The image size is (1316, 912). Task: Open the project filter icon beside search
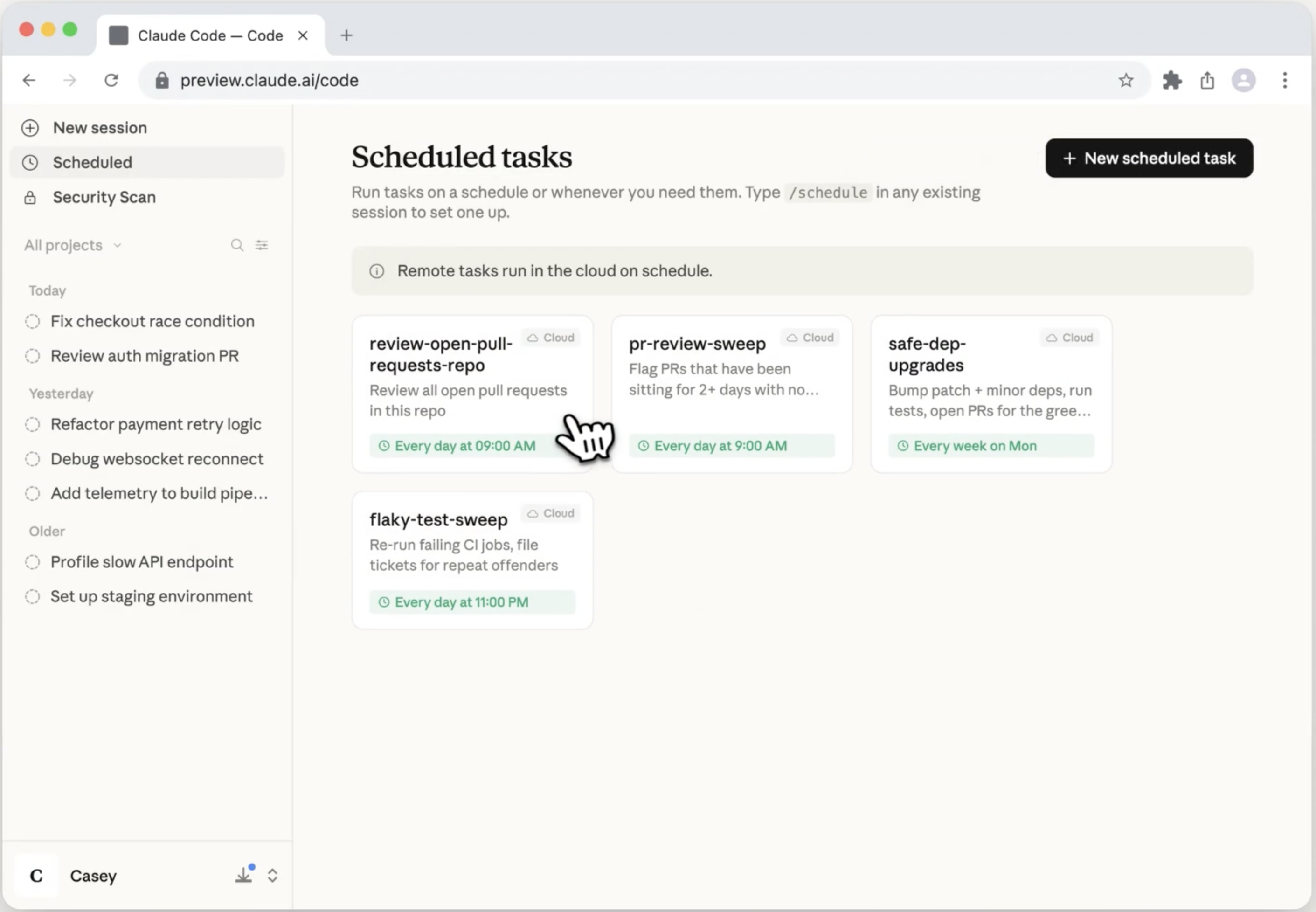262,245
